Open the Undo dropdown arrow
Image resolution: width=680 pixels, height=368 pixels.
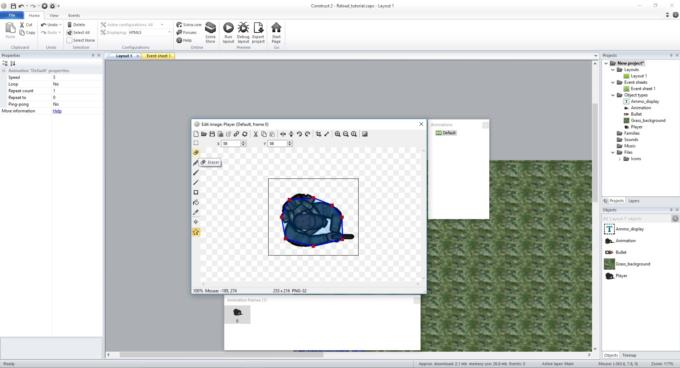60,25
